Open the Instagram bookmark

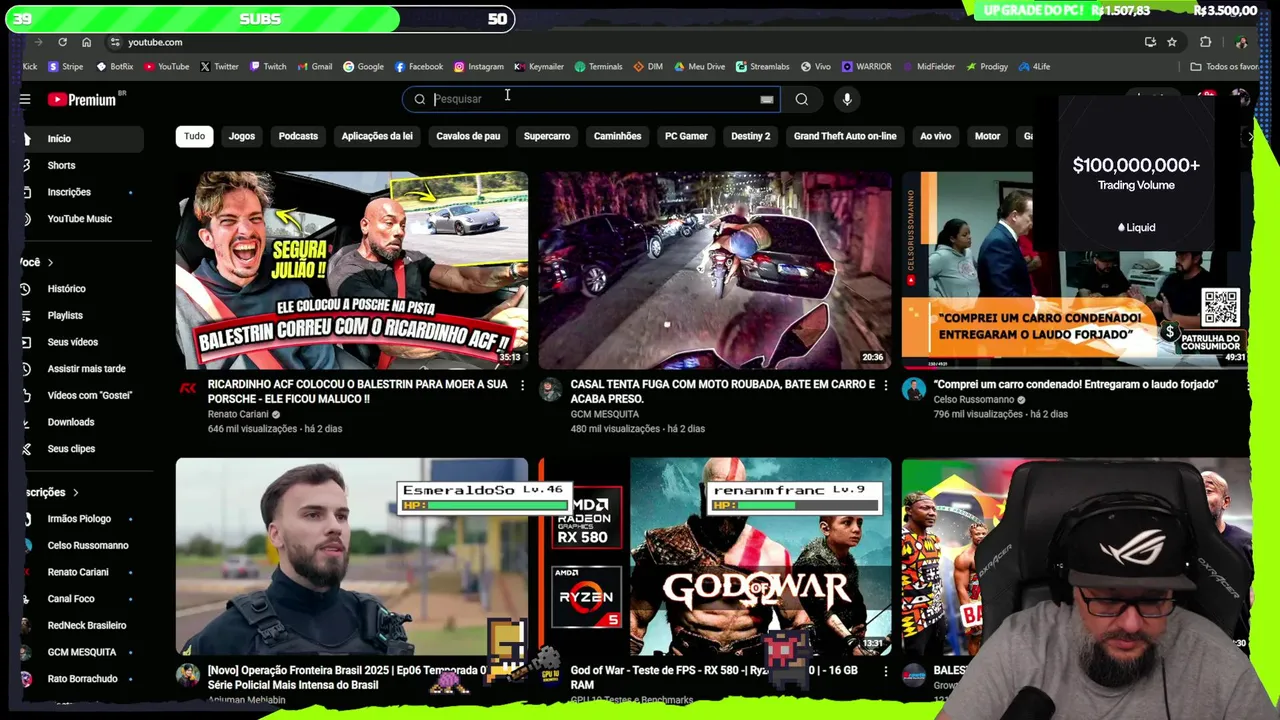(479, 67)
